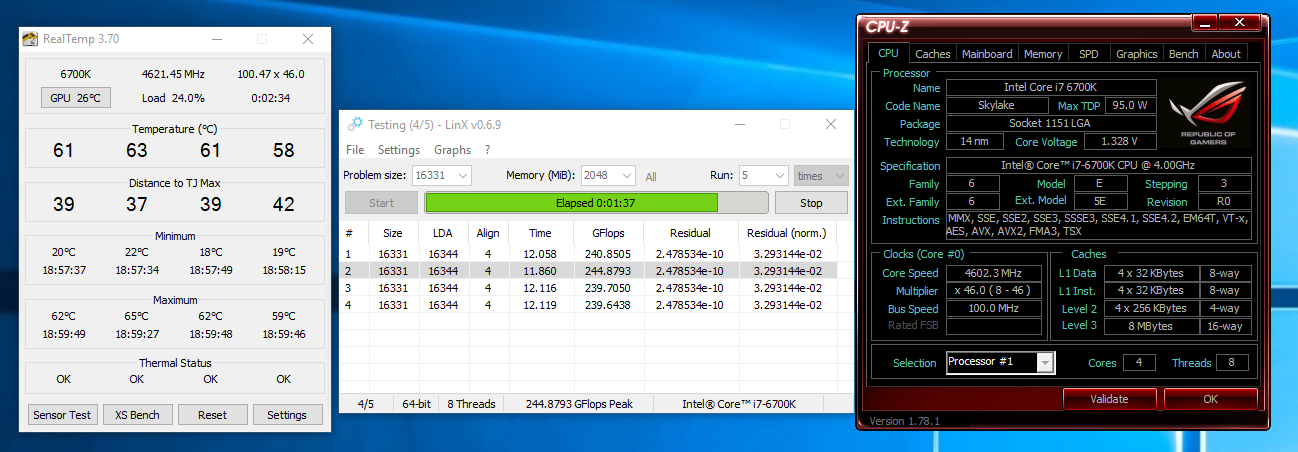This screenshot has width=1298, height=452.
Task: Click the LinX app icon in title bar
Action: tap(355, 124)
